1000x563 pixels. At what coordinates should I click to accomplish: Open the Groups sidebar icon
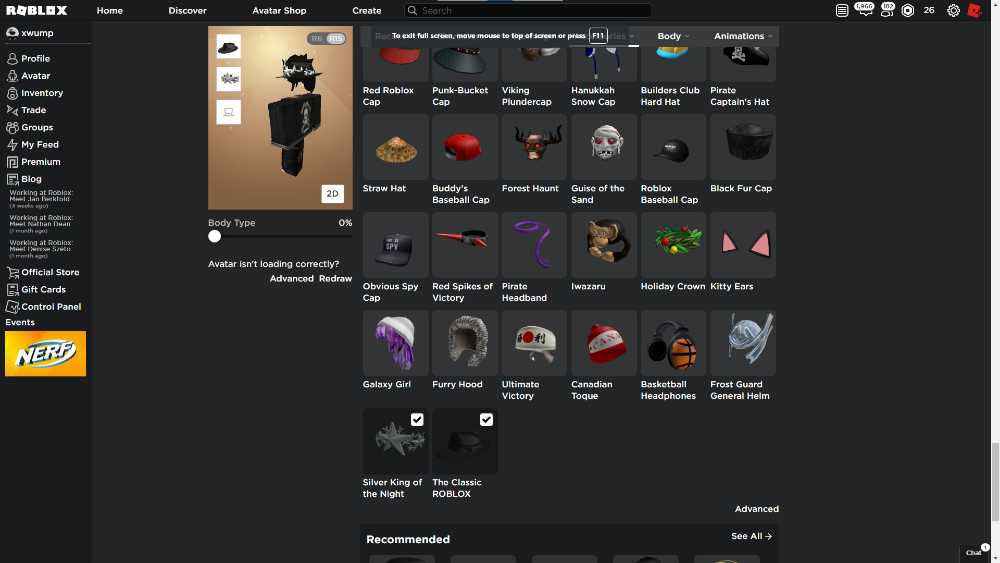point(12,128)
